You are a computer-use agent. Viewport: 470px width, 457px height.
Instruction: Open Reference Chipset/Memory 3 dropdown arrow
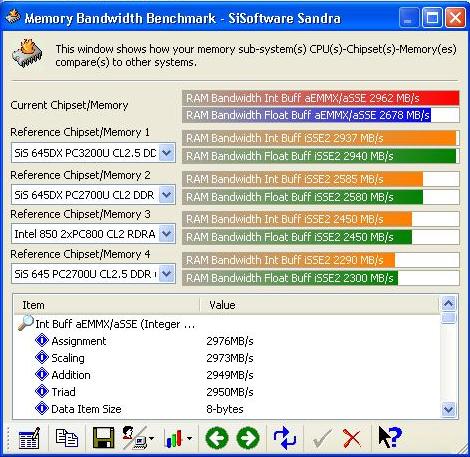(x=167, y=234)
